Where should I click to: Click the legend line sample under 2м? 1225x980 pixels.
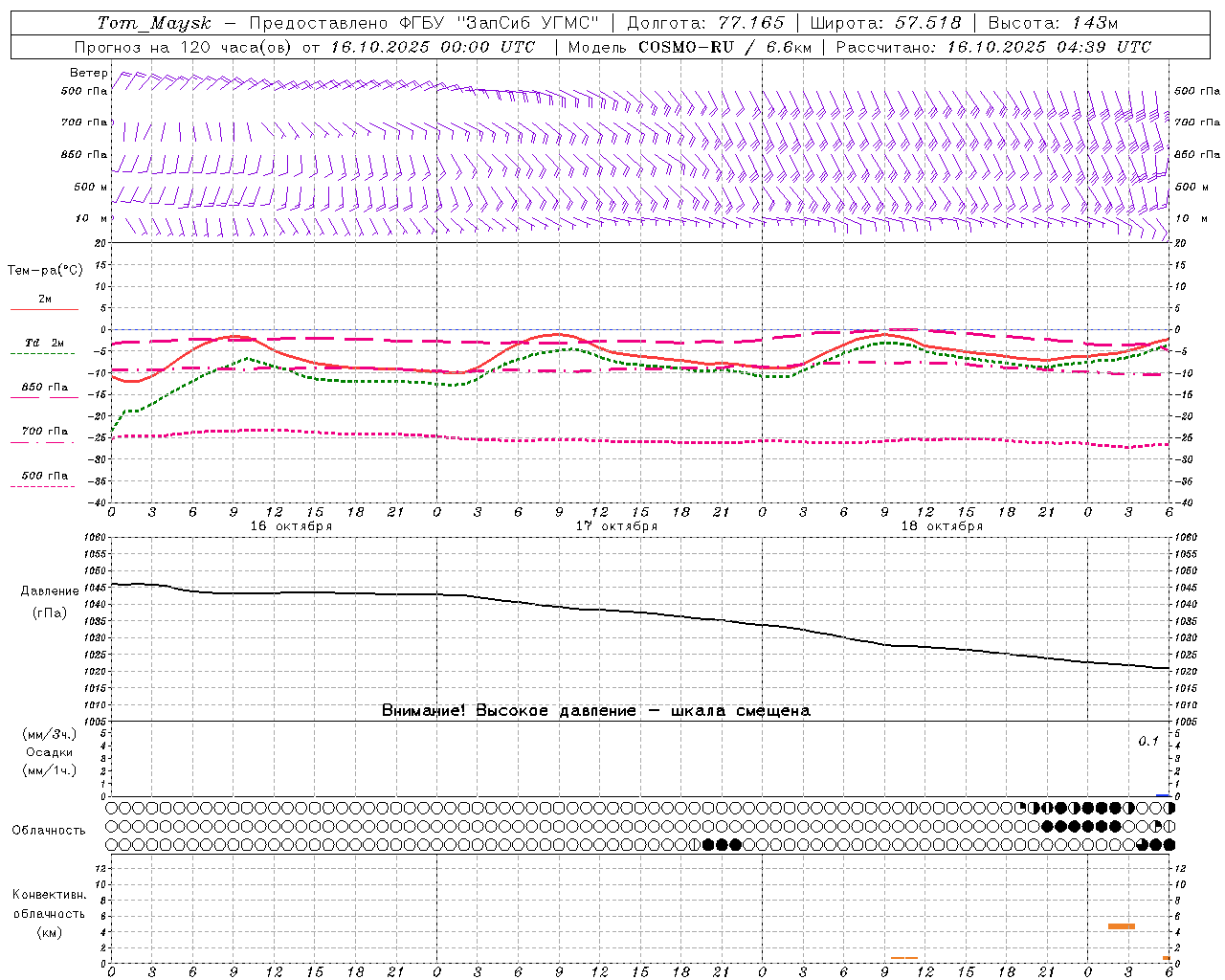tap(44, 310)
